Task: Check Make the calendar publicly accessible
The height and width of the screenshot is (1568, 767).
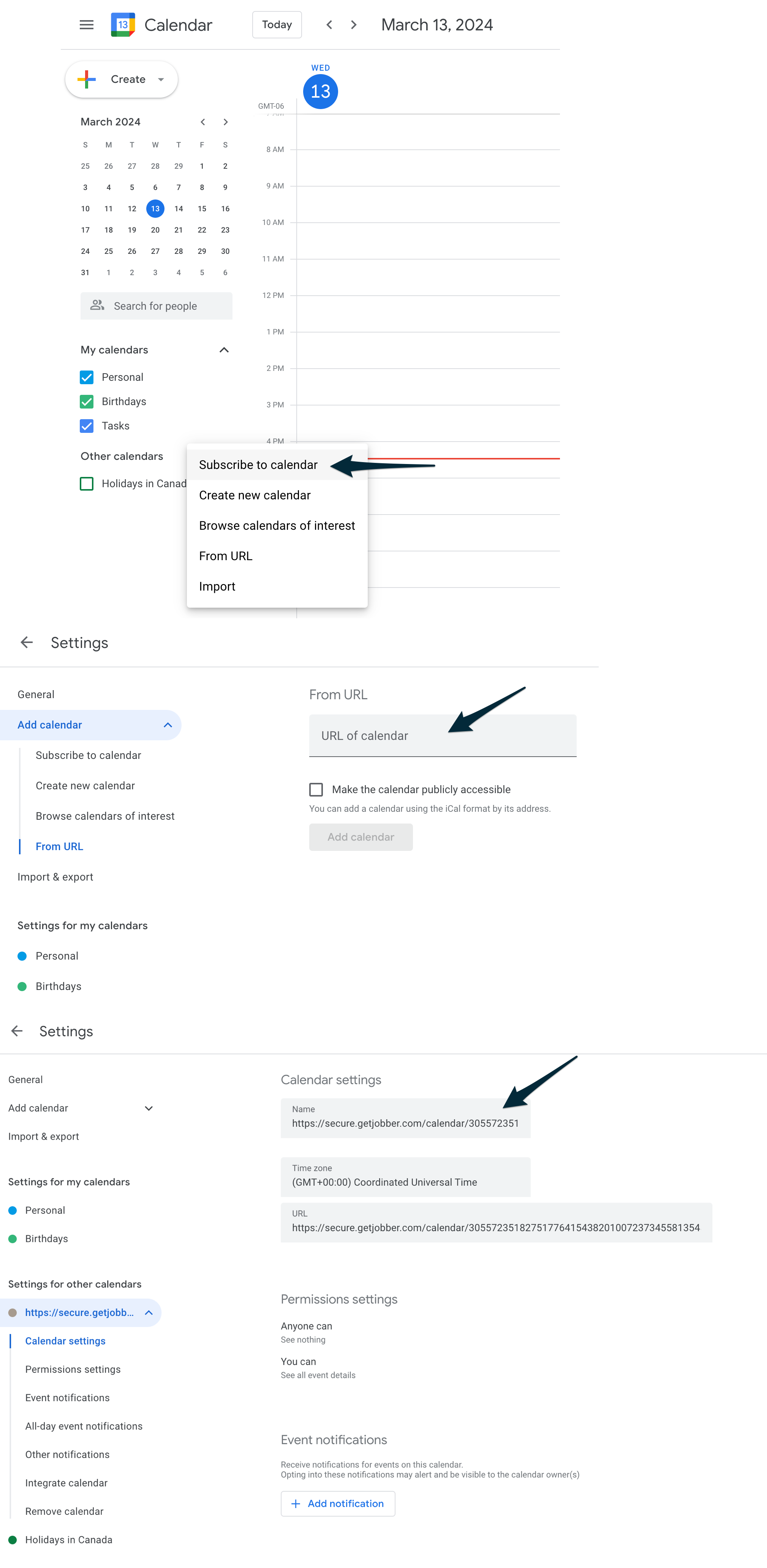Action: [316, 789]
